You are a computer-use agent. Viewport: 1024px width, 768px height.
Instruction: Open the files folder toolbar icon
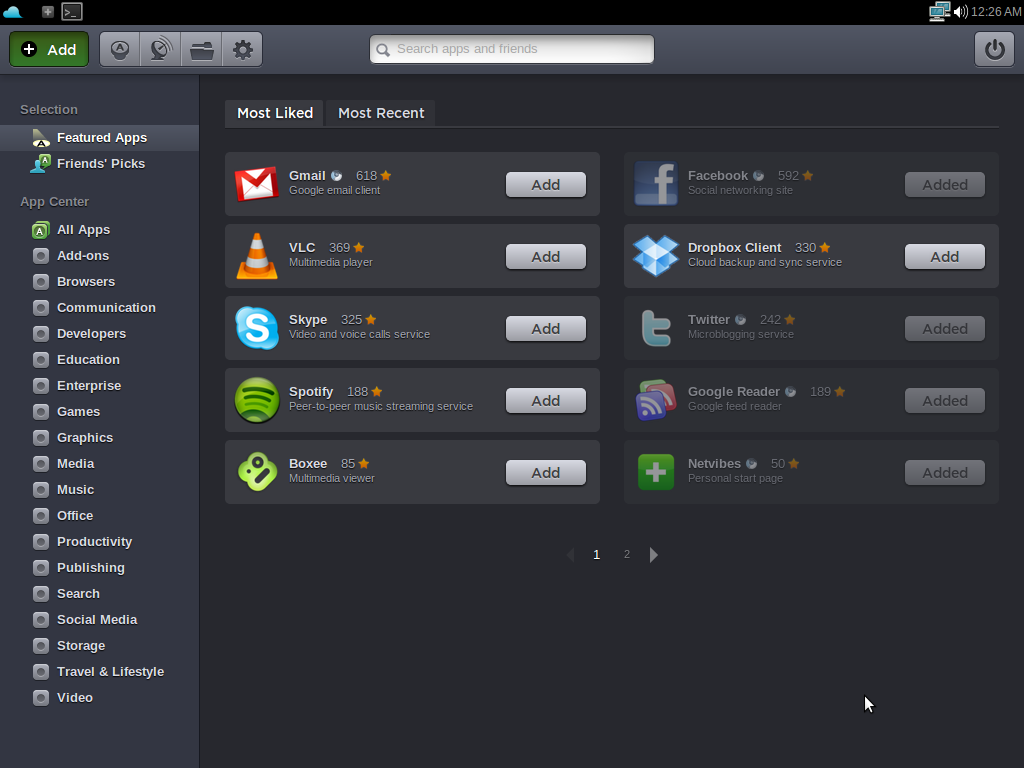coord(202,50)
